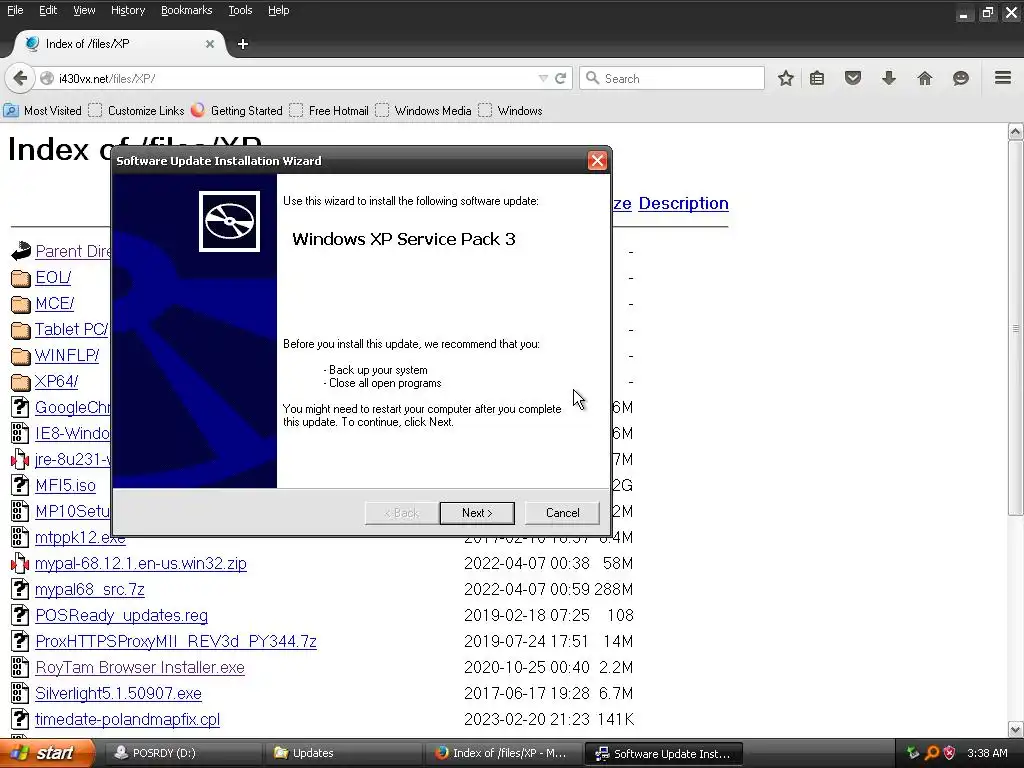Close the Software Update Installation Wizard

(597, 161)
